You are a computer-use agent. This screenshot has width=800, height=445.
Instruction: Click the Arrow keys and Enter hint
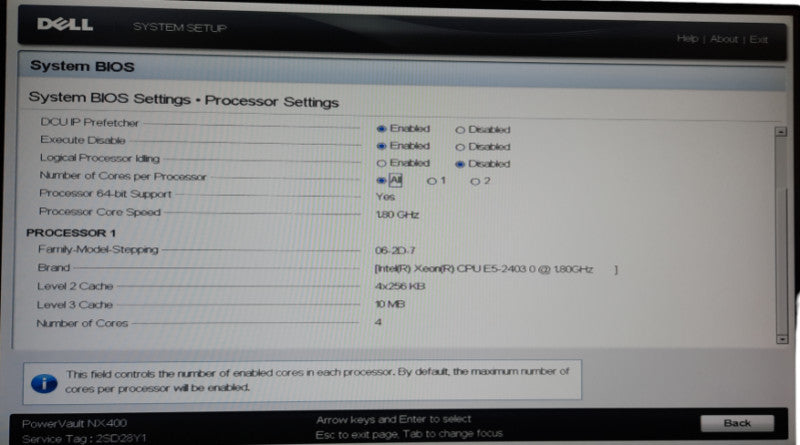393,419
